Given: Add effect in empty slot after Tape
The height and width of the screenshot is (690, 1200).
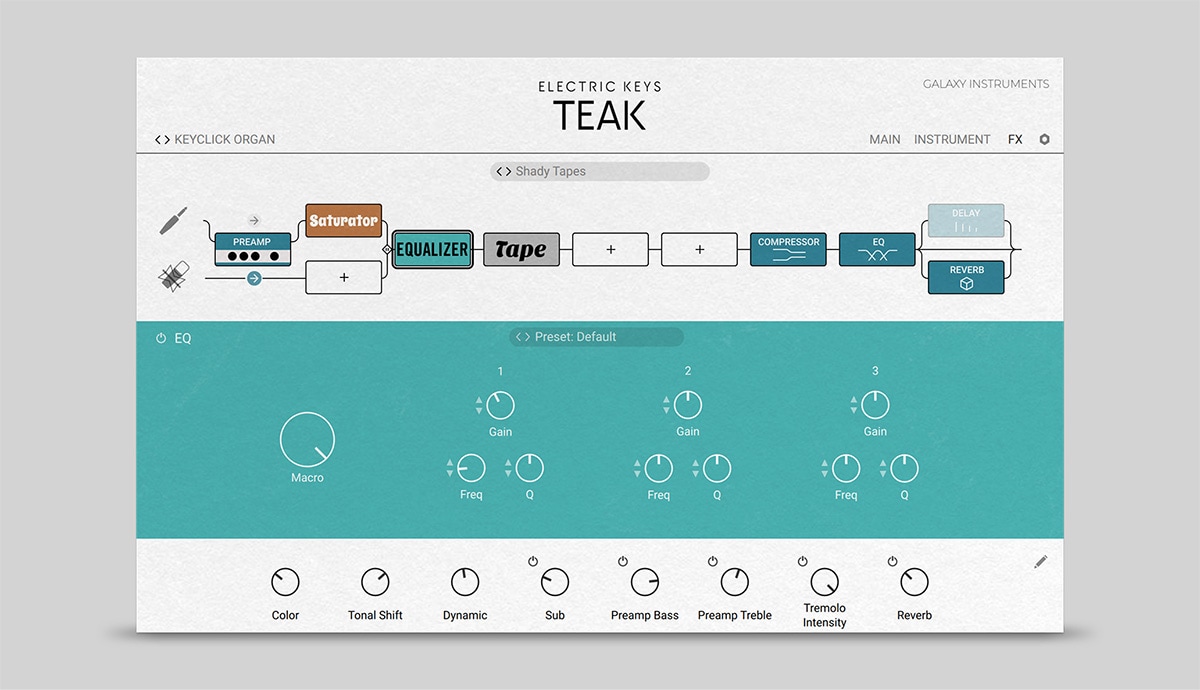Looking at the screenshot, I should 610,250.
